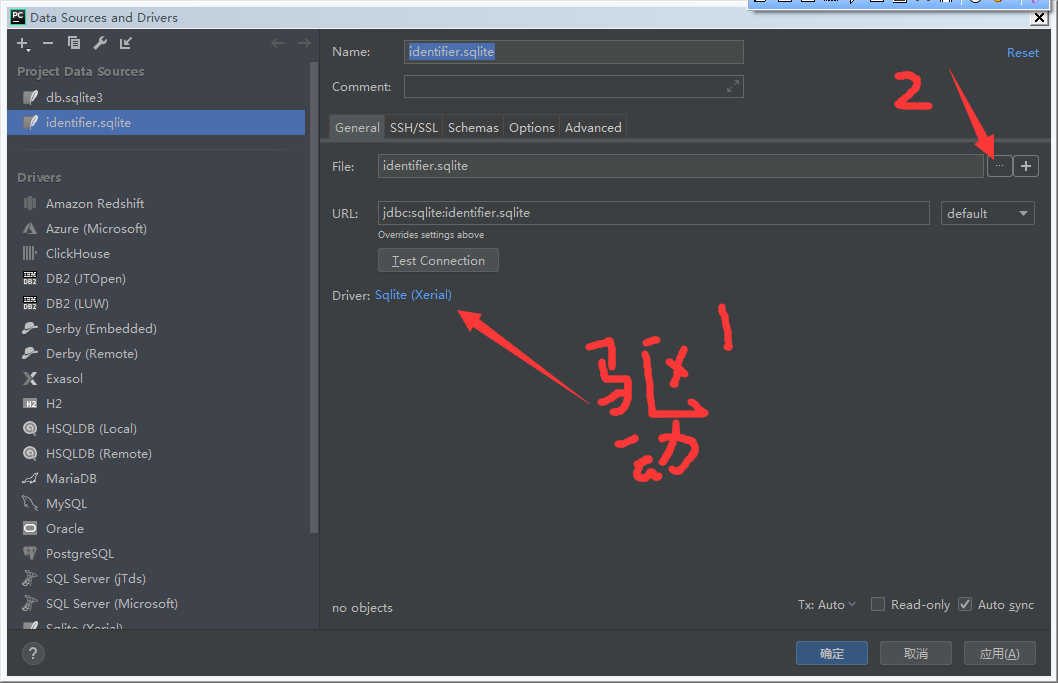Viewport: 1058px width, 683px height.
Task: Select identifier.sqlite data source
Action: (x=156, y=122)
